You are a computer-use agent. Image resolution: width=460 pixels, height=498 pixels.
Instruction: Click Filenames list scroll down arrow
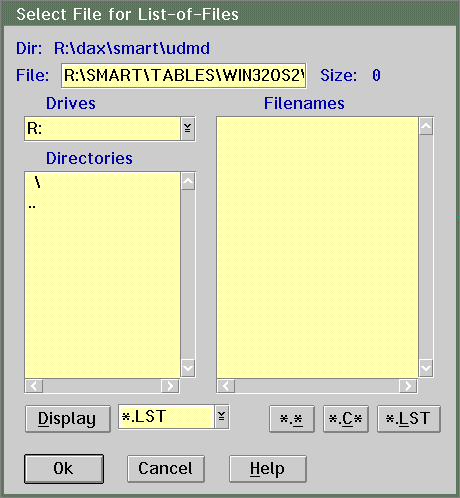click(x=426, y=368)
